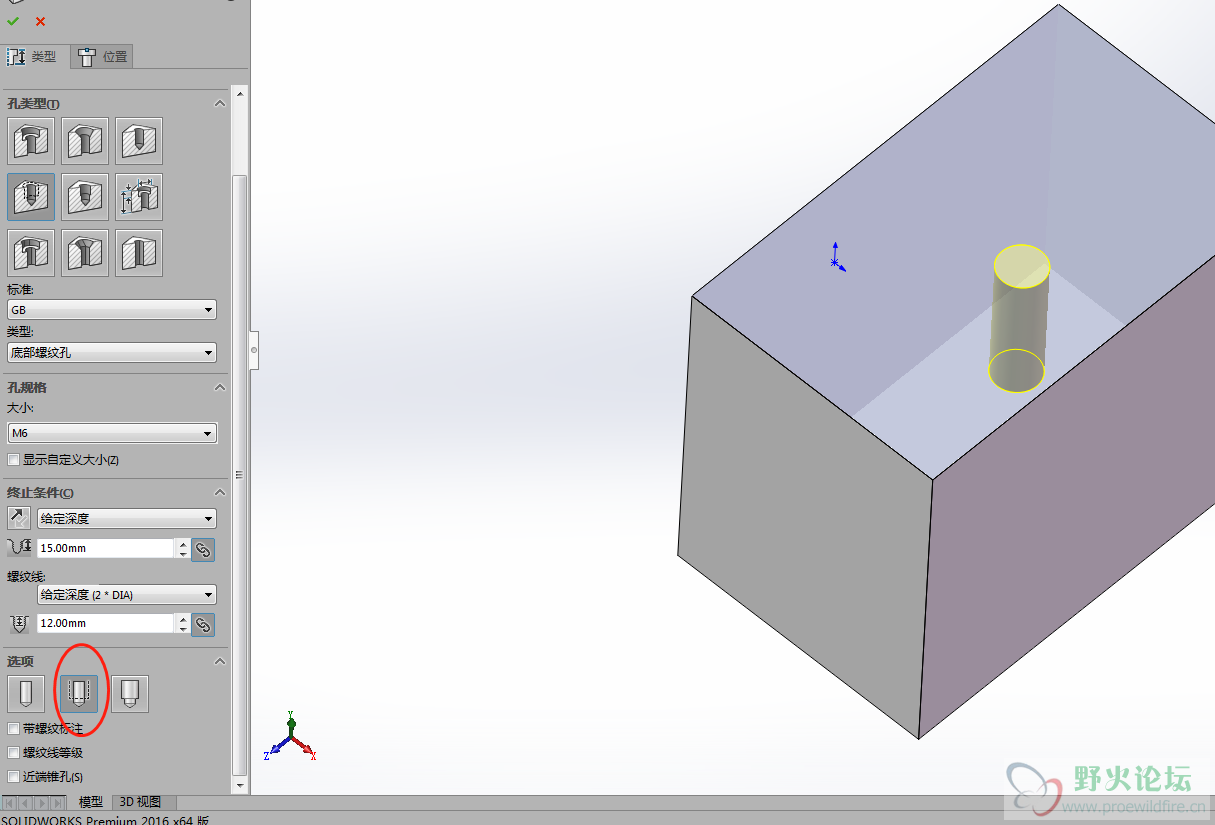Select the simple drilled hole type
The width and height of the screenshot is (1215, 825).
[139, 141]
